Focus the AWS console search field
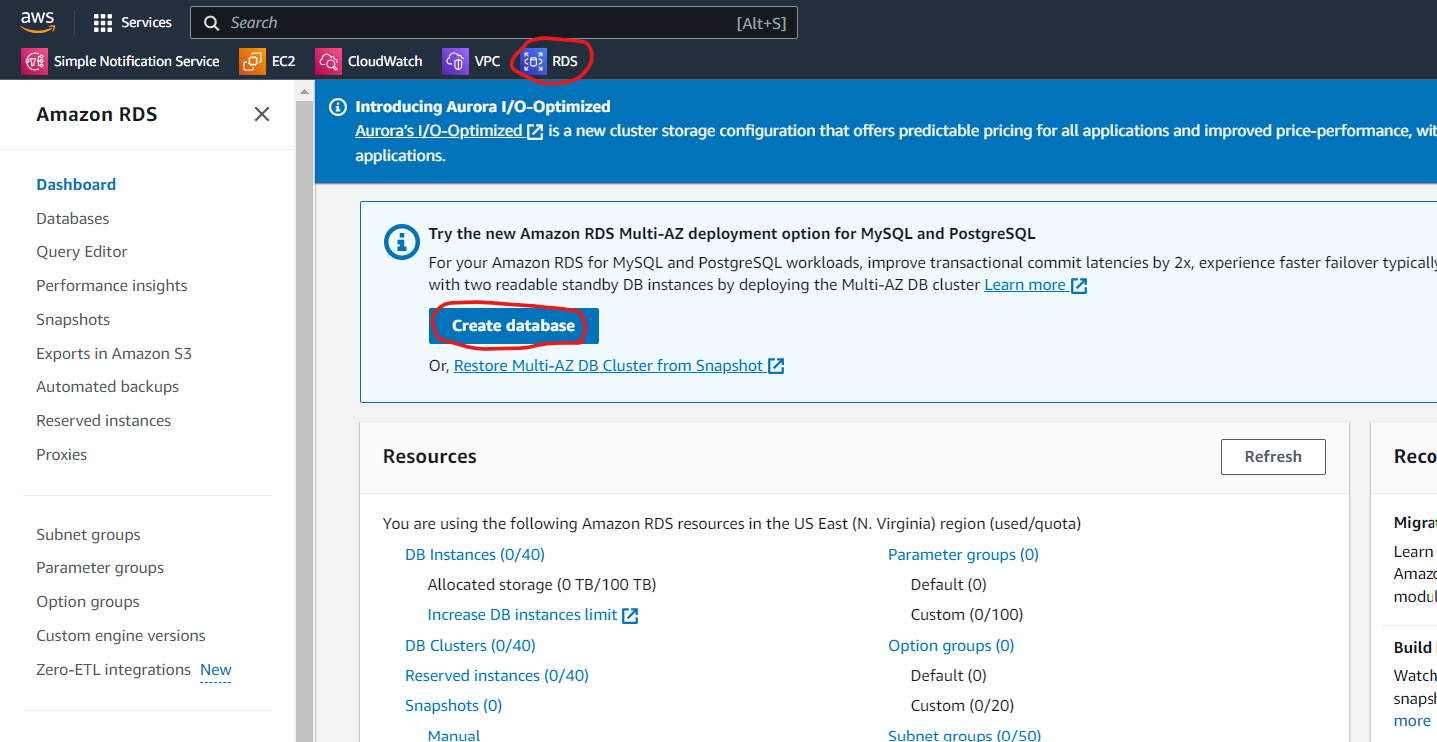The height and width of the screenshot is (742, 1437). 494,22
